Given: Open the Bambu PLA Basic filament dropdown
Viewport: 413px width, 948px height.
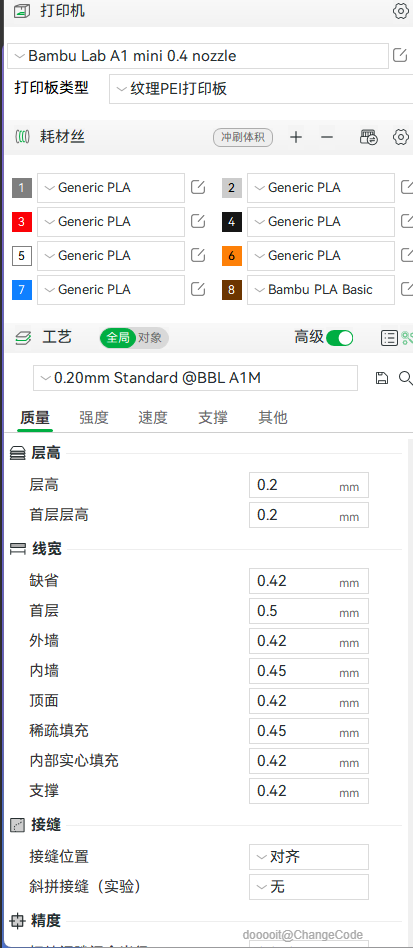Looking at the screenshot, I should 321,290.
